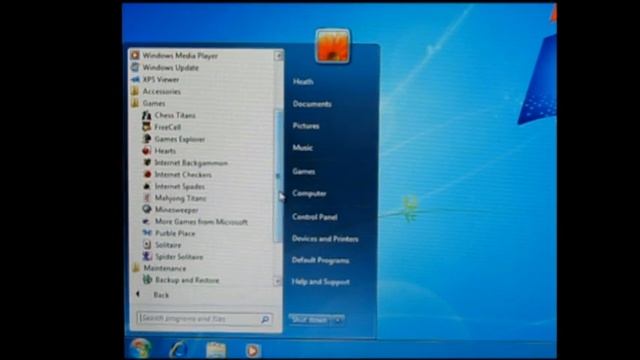Select the XPS Viewer text entry
640x360 pixels.
pyautogui.click(x=161, y=80)
